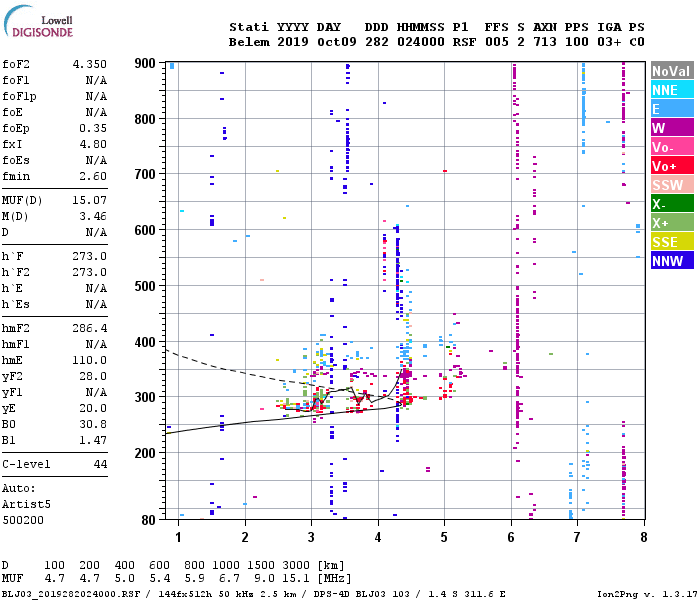Click the hmF2 value 286.4

click(90, 328)
